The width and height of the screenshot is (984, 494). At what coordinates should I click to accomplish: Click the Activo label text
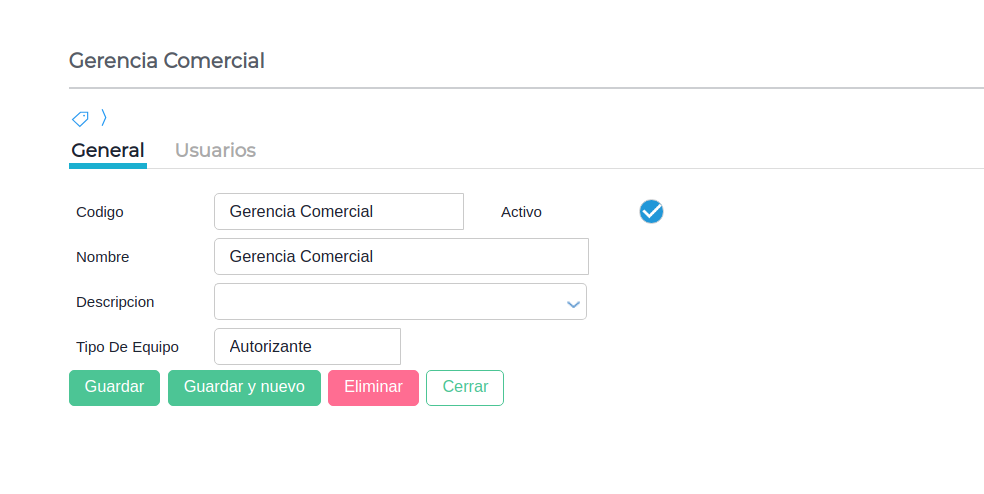pyautogui.click(x=521, y=212)
